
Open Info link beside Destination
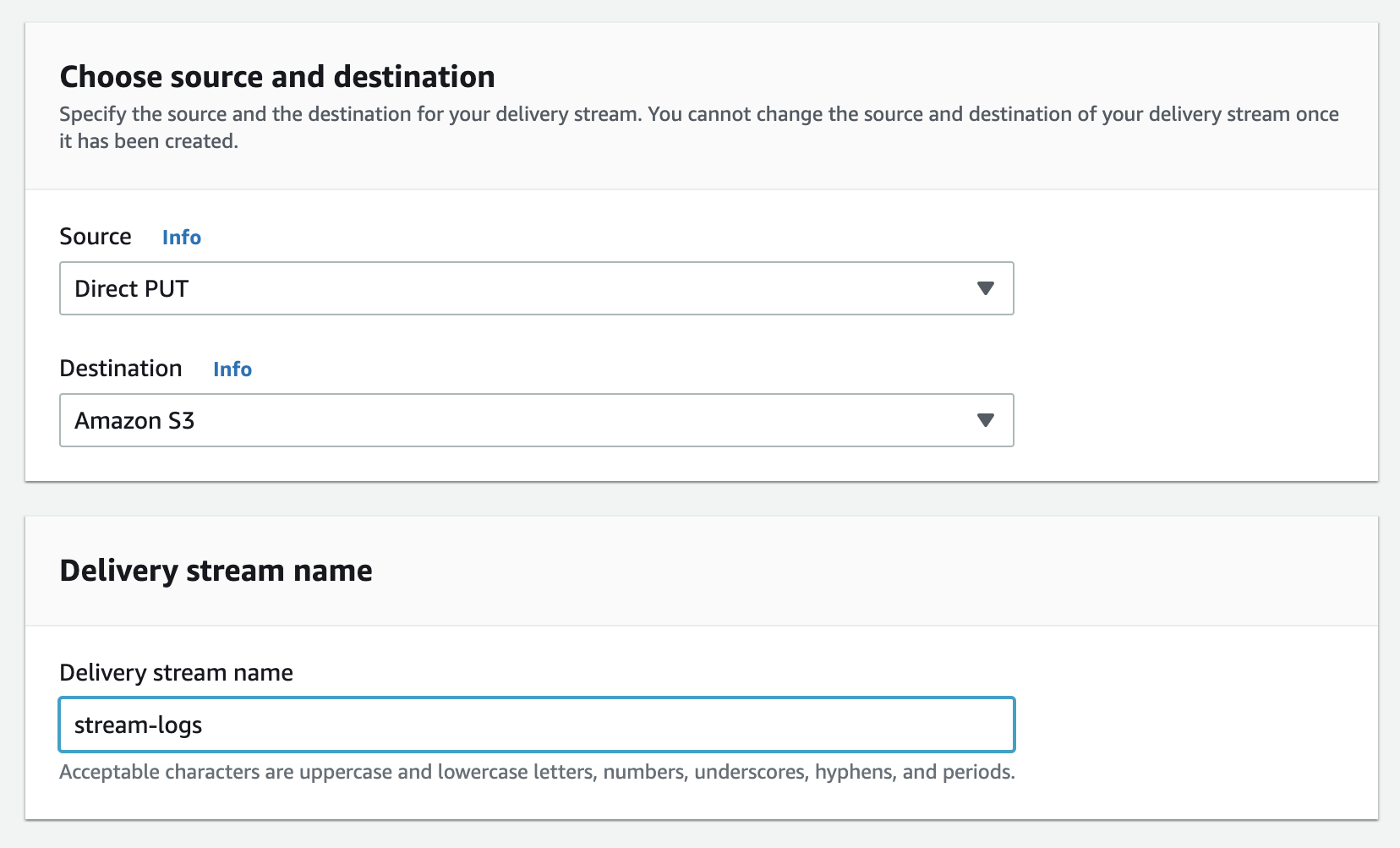pos(232,369)
